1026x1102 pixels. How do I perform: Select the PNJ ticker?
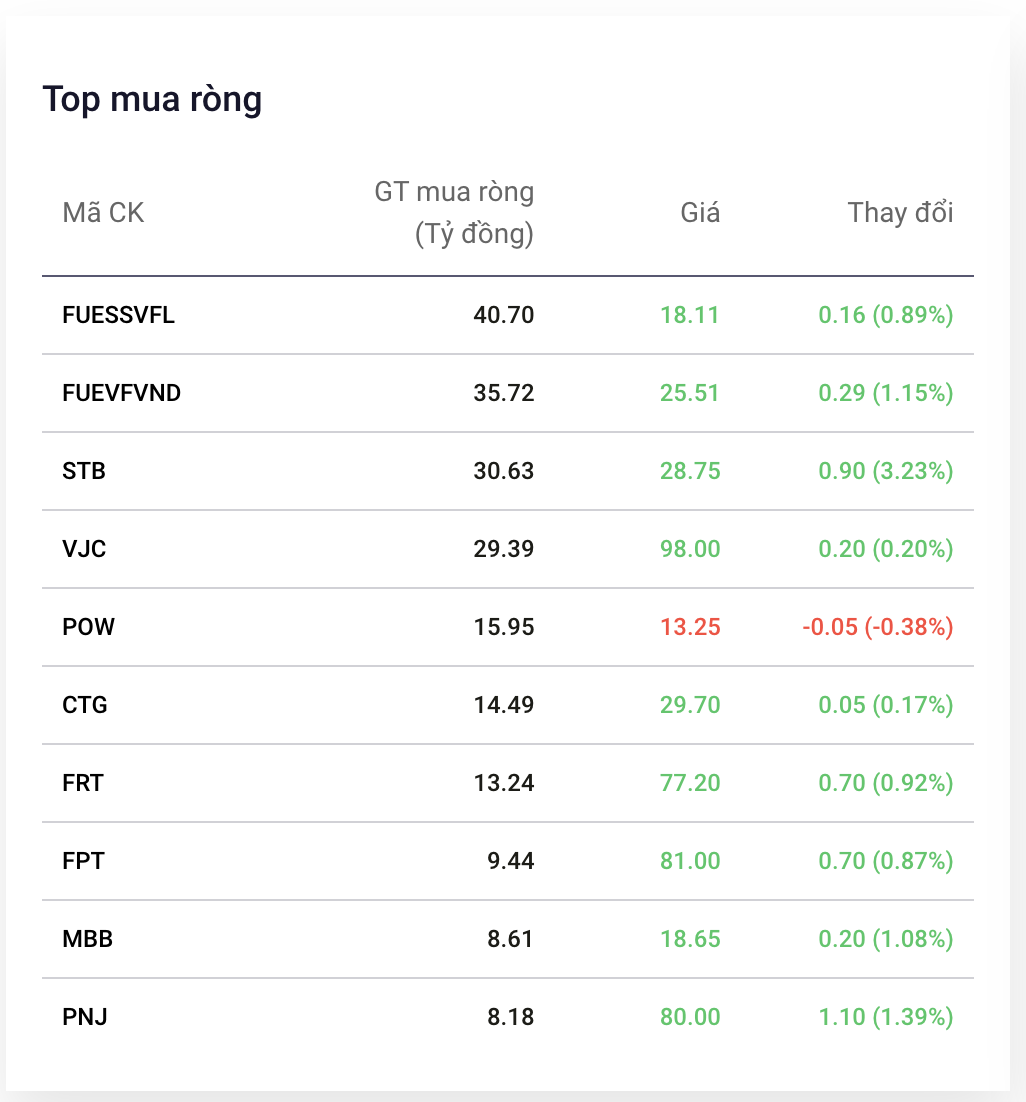pyautogui.click(x=85, y=1017)
